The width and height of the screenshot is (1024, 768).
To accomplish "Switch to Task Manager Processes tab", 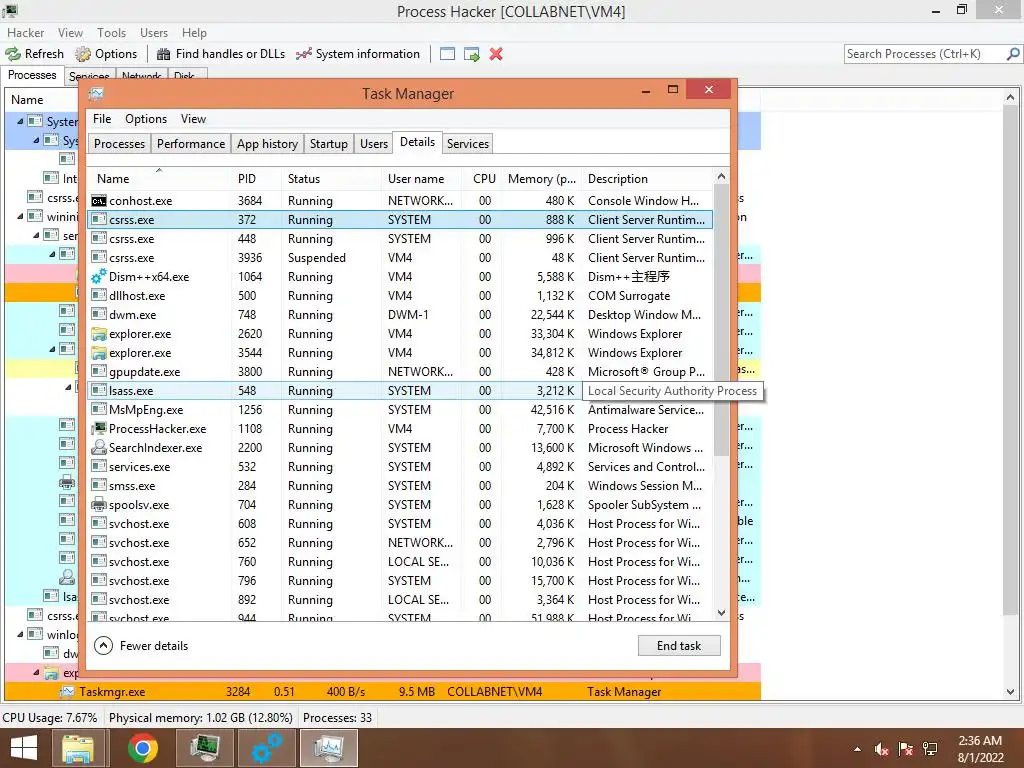I will [x=120, y=144].
